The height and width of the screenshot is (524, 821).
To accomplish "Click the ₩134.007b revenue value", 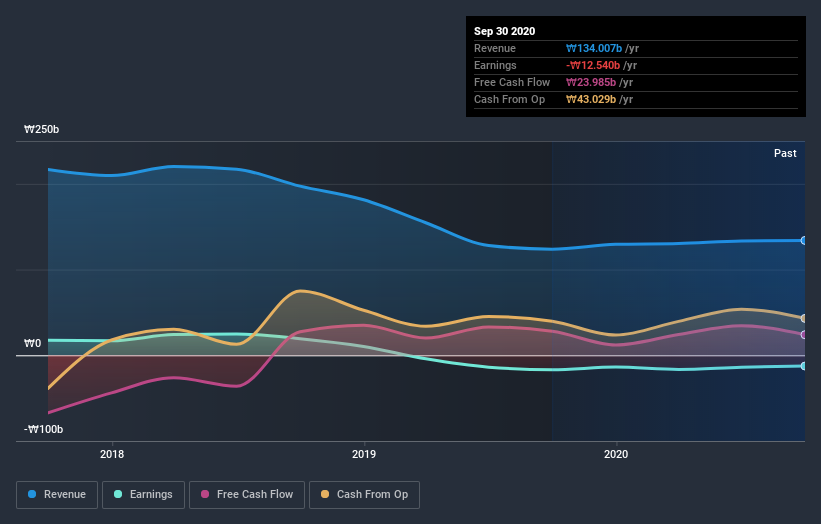I will [594, 48].
